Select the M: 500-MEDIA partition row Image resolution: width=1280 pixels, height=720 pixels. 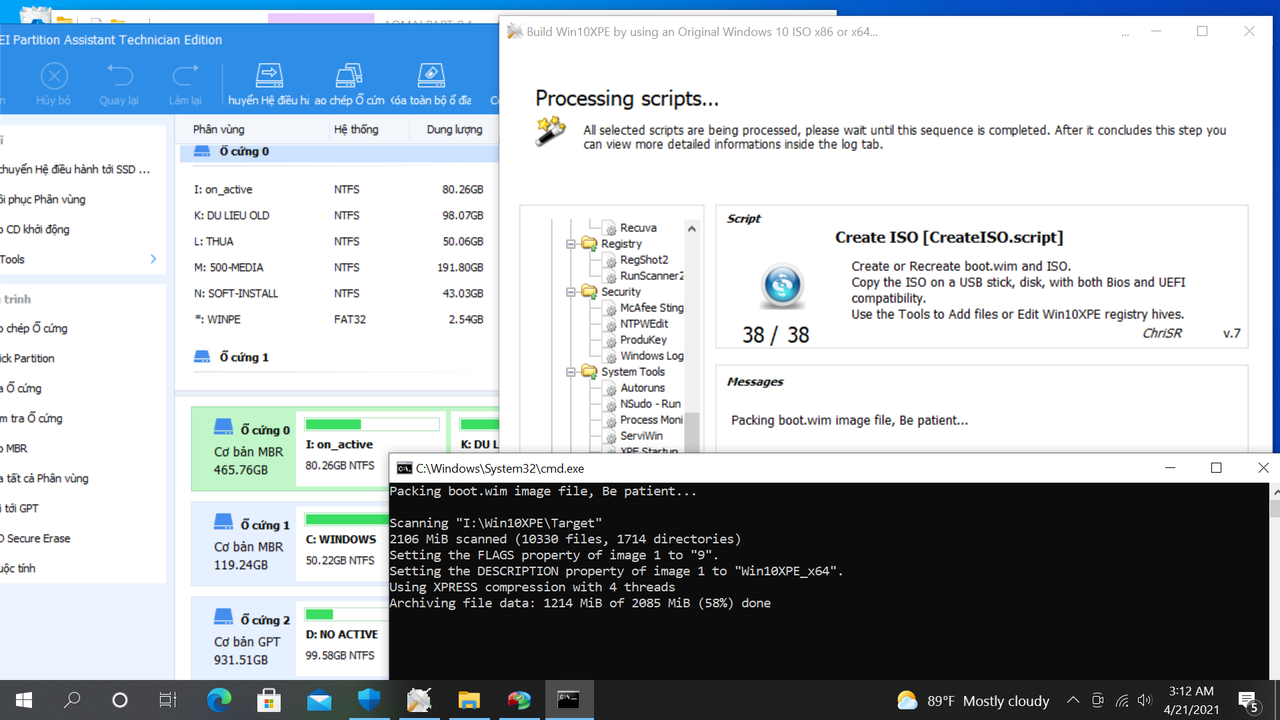pyautogui.click(x=338, y=267)
